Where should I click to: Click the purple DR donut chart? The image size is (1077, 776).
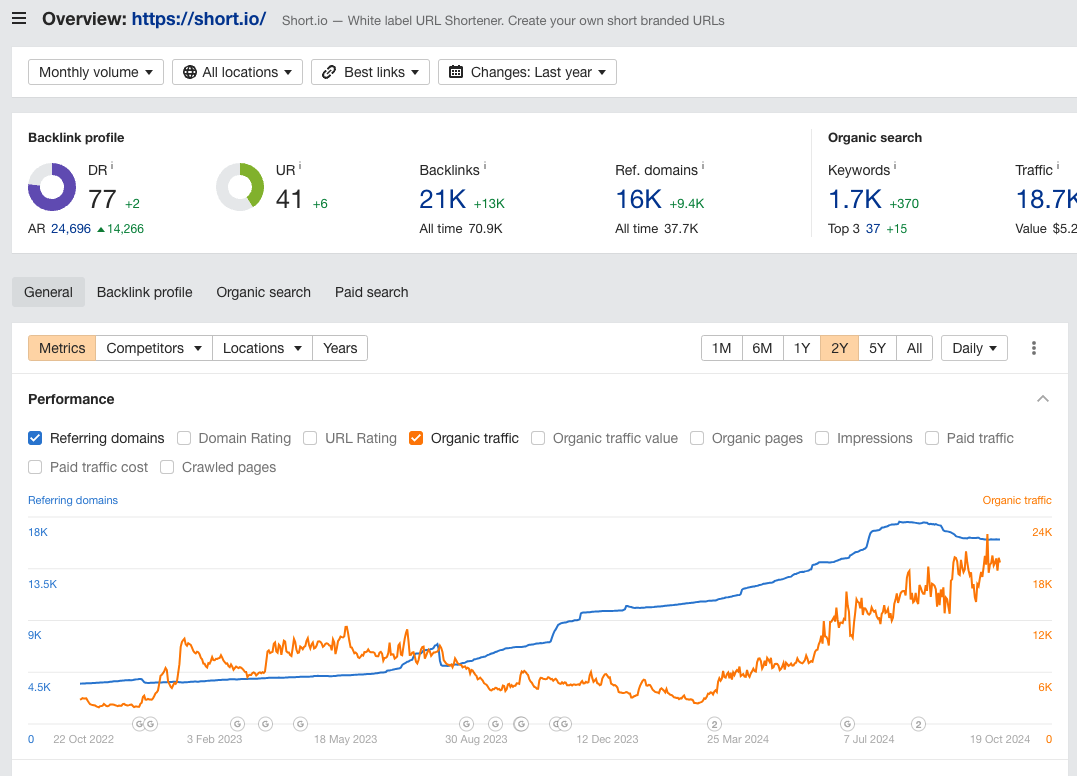(52, 187)
